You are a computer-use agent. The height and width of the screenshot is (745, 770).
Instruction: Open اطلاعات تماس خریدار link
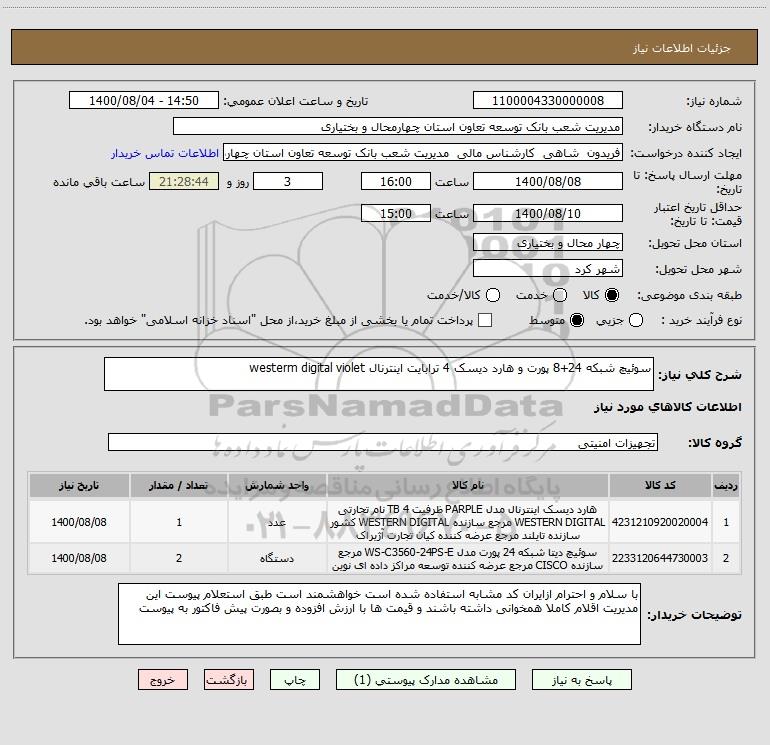pos(165,153)
